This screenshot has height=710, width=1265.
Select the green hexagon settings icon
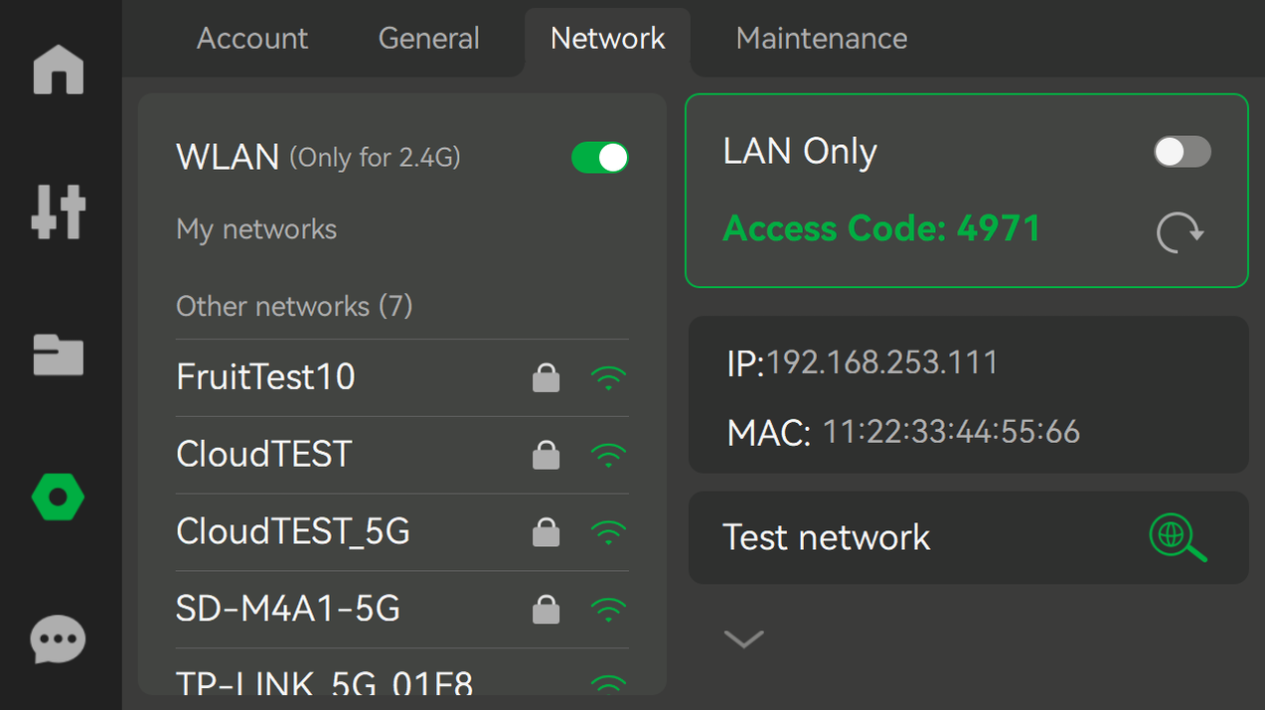pyautogui.click(x=58, y=497)
